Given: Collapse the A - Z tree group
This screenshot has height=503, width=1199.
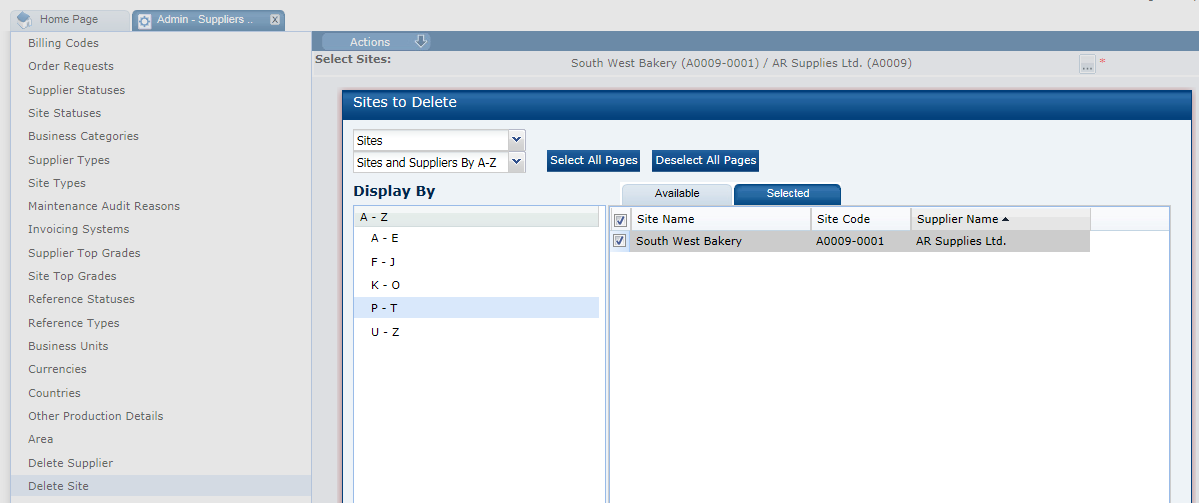Looking at the screenshot, I should click(x=476, y=217).
